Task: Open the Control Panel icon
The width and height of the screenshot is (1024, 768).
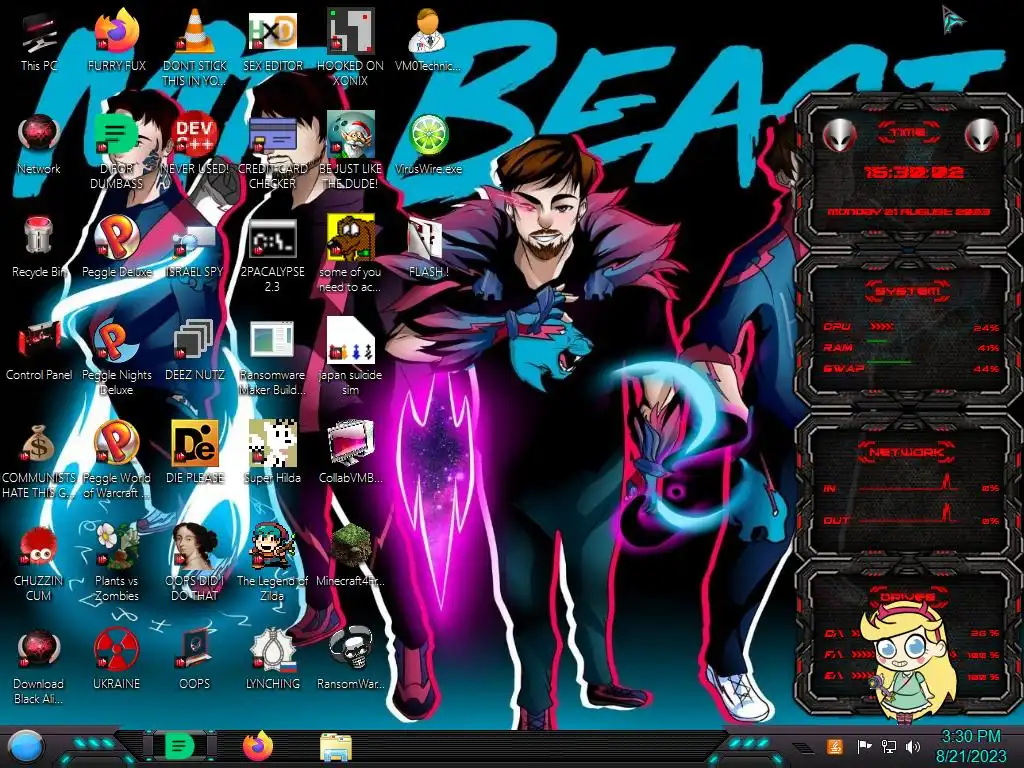Action: click(x=39, y=351)
